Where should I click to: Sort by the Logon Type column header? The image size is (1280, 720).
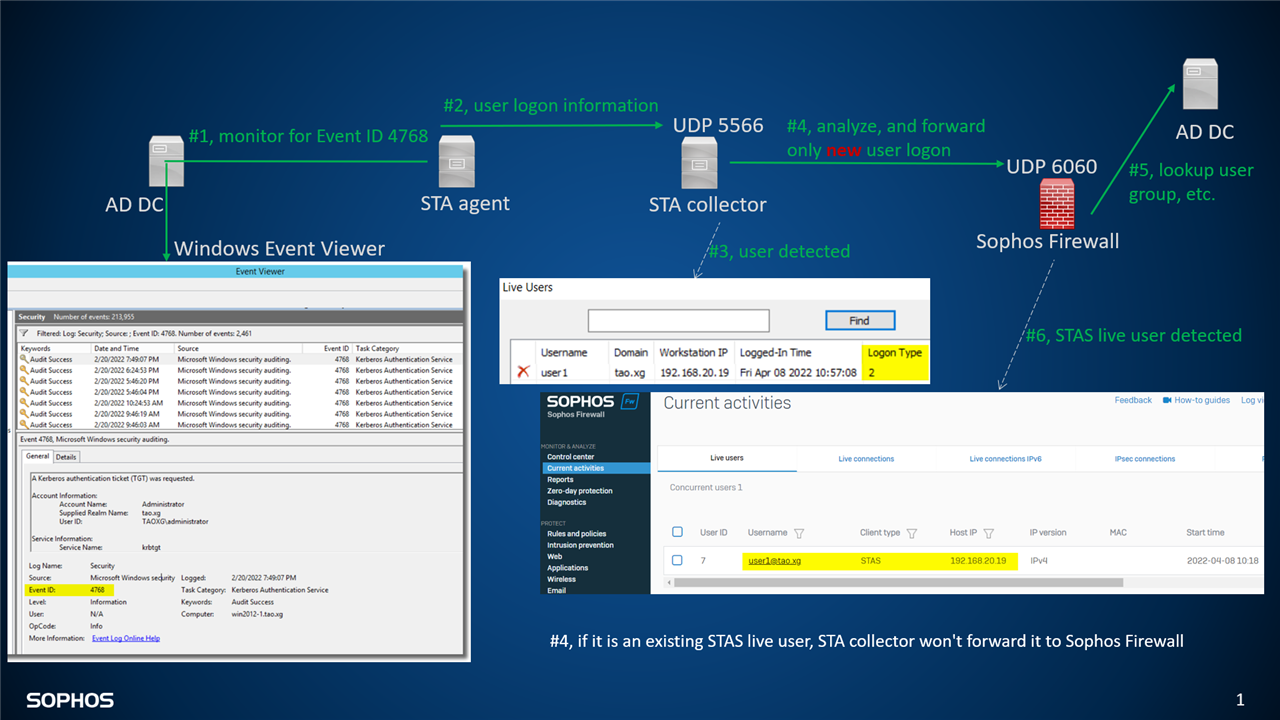click(895, 352)
